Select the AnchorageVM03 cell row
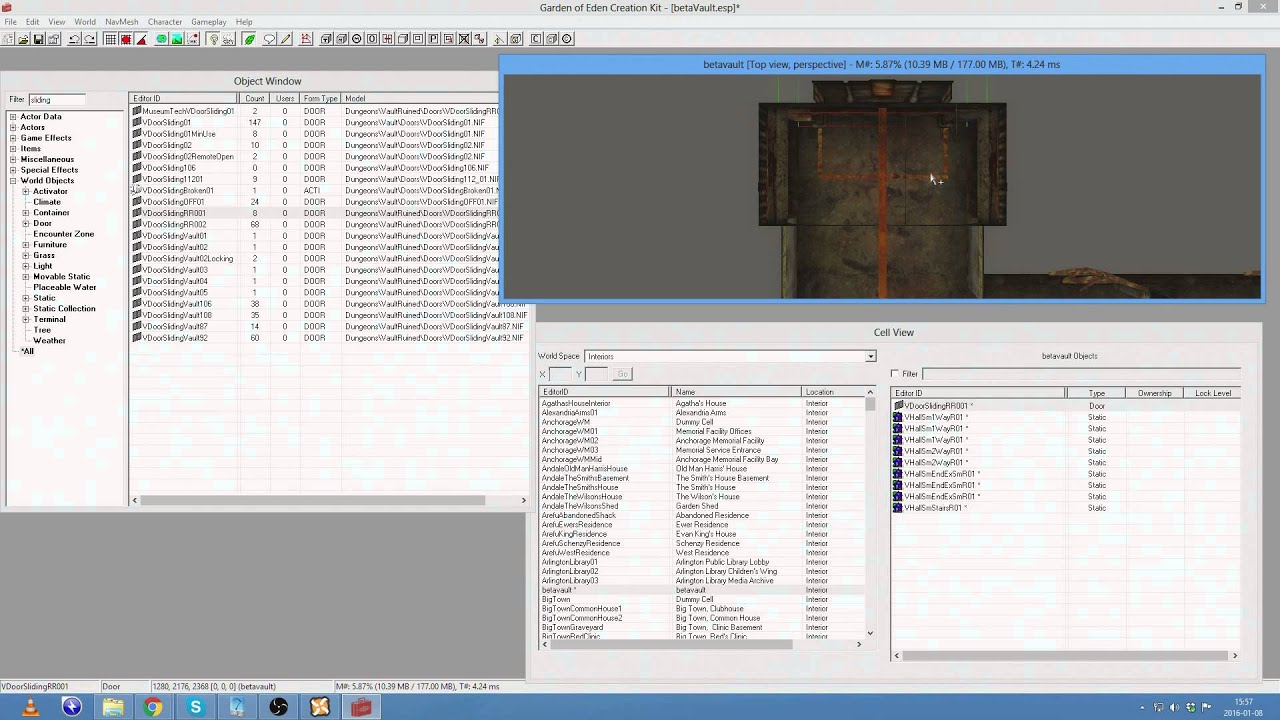The width and height of the screenshot is (1280, 720). pos(702,450)
